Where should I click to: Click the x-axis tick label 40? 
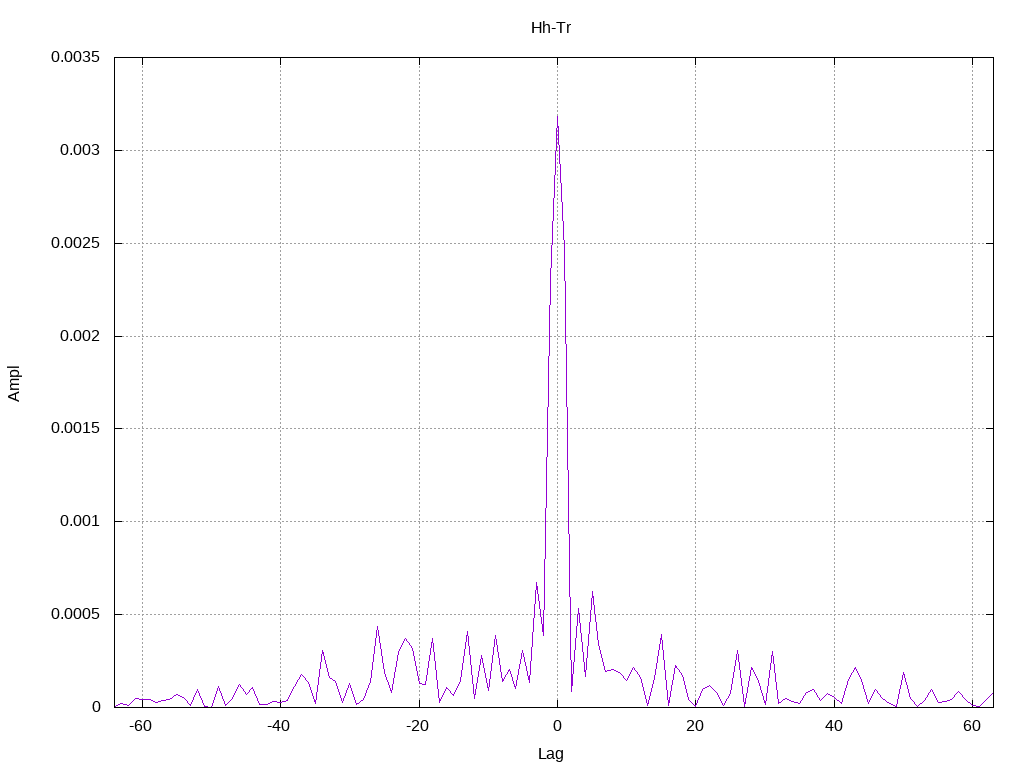pos(833,726)
